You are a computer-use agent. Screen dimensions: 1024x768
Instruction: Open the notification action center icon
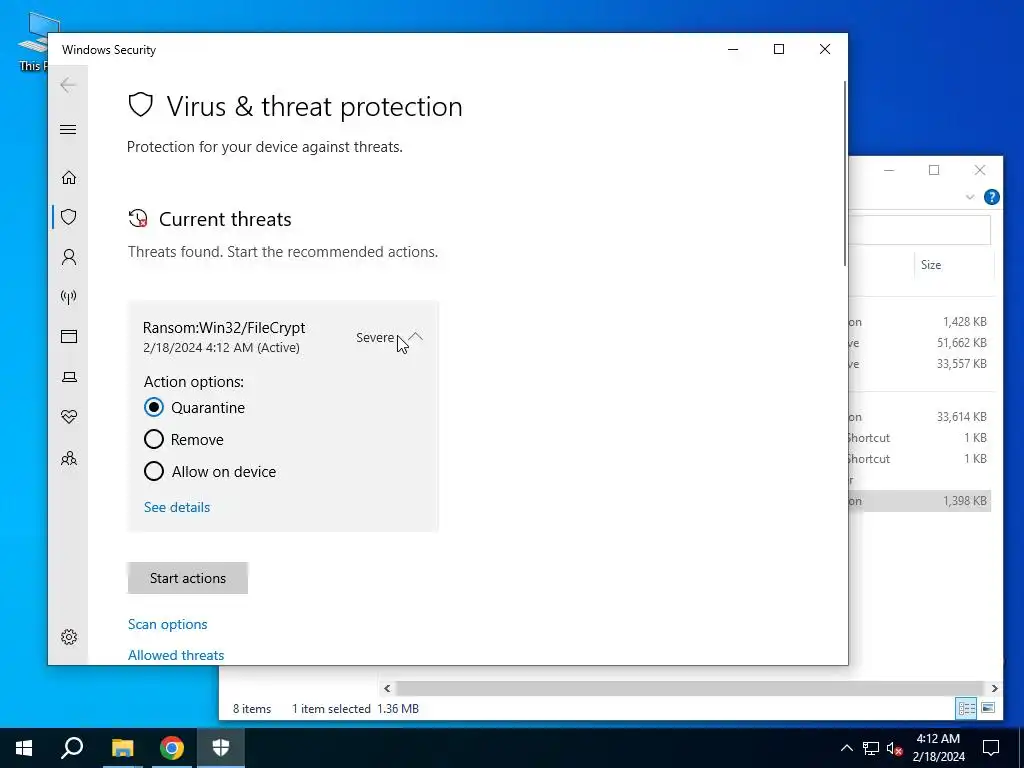point(991,748)
